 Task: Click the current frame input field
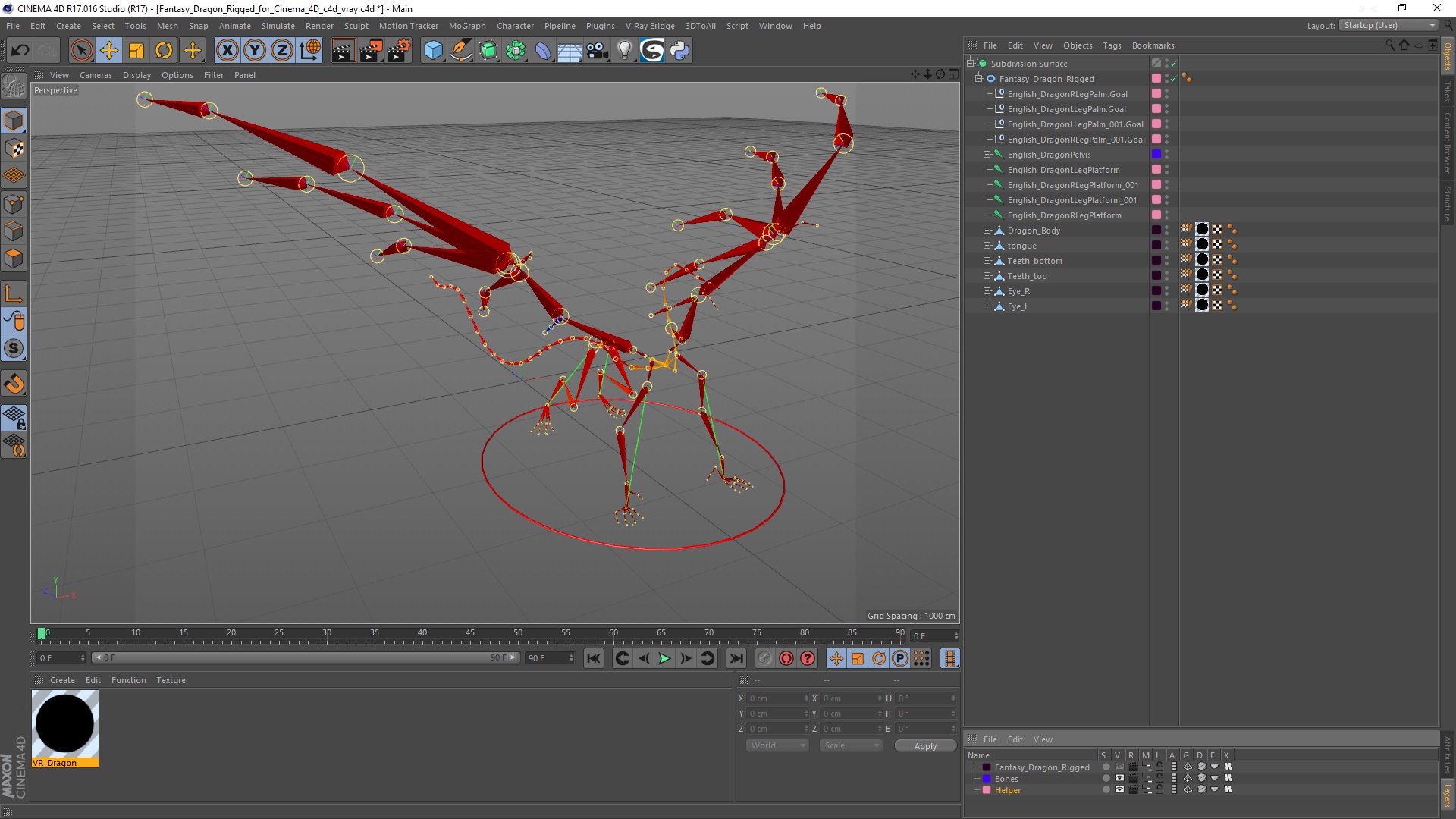pyautogui.click(x=935, y=636)
